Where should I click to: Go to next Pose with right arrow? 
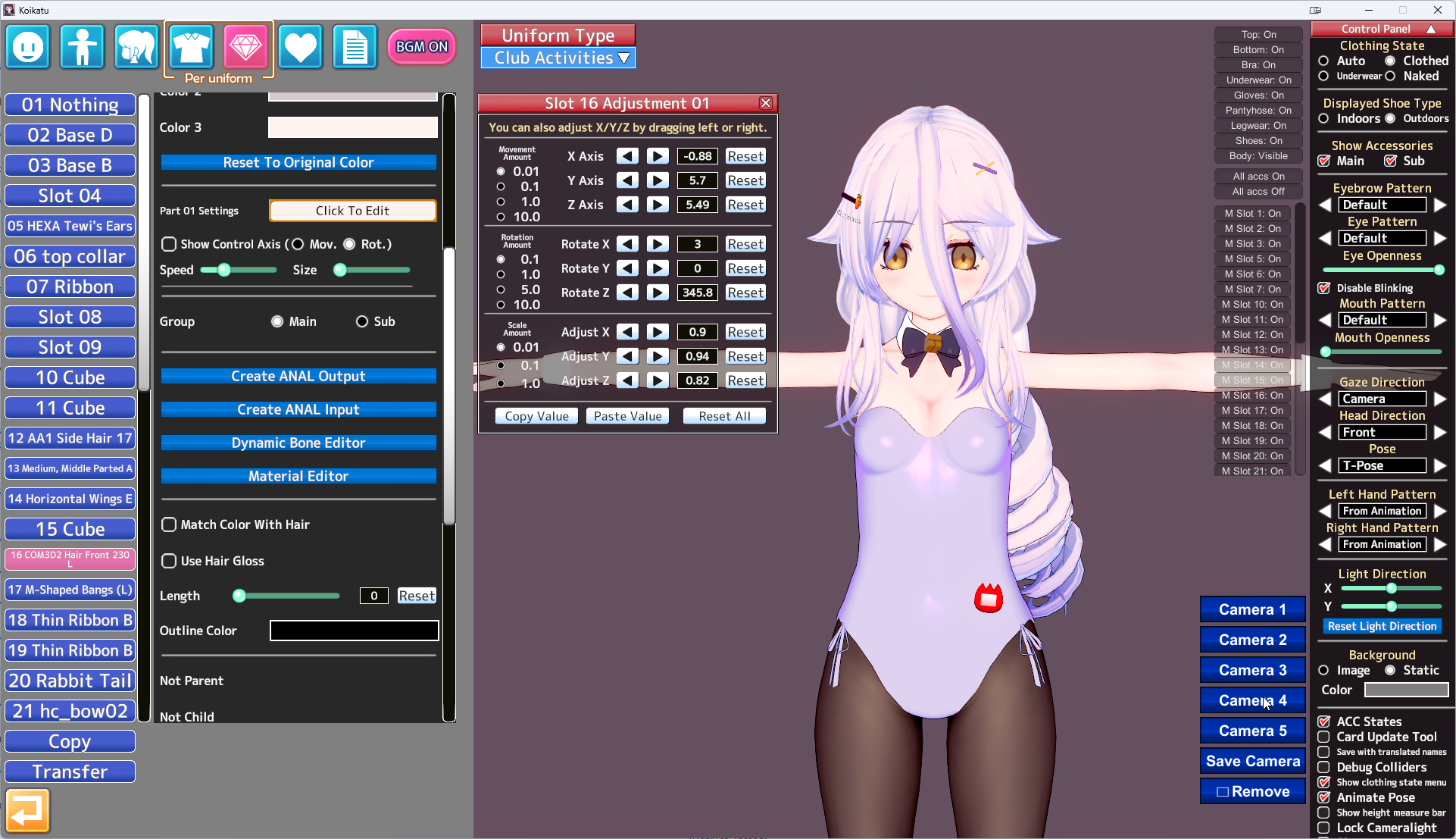(x=1440, y=465)
